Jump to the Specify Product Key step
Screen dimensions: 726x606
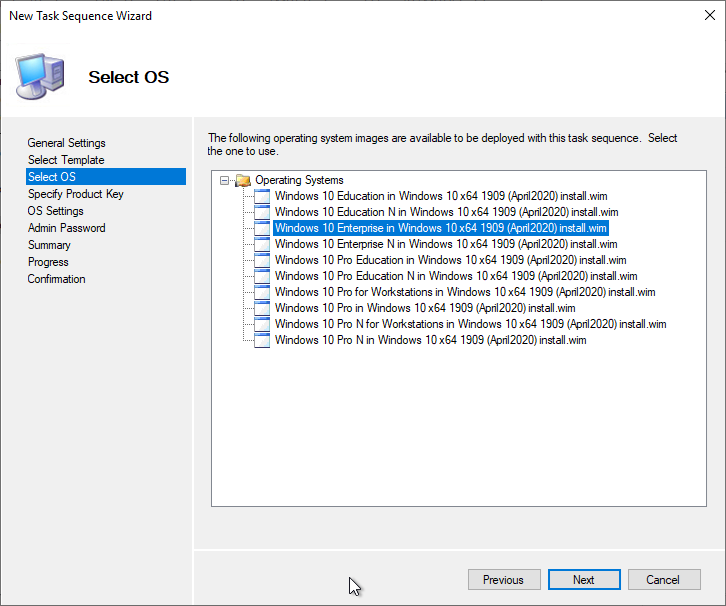click(x=75, y=194)
